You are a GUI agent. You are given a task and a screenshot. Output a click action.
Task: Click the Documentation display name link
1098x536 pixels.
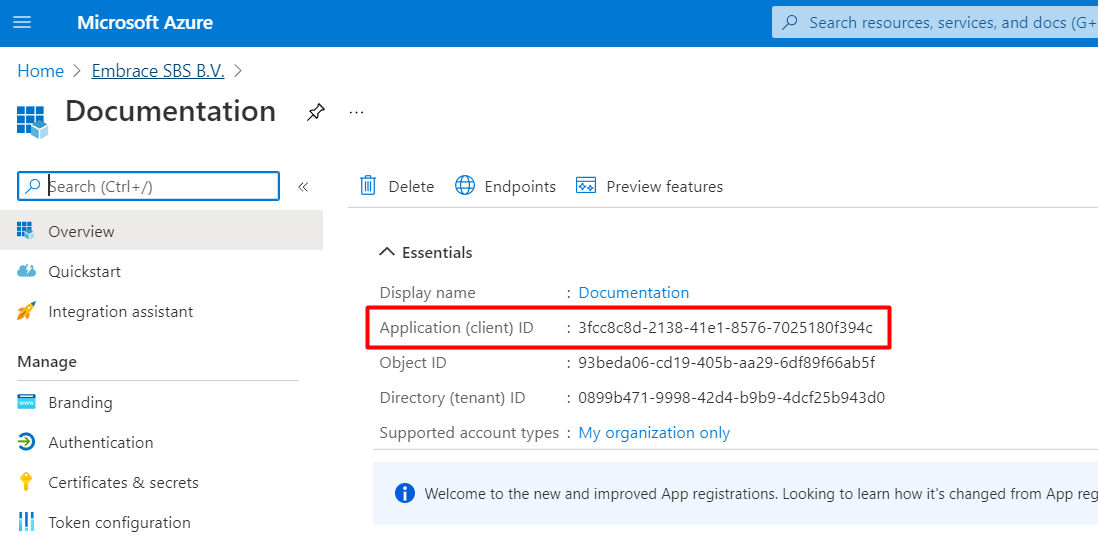click(634, 292)
